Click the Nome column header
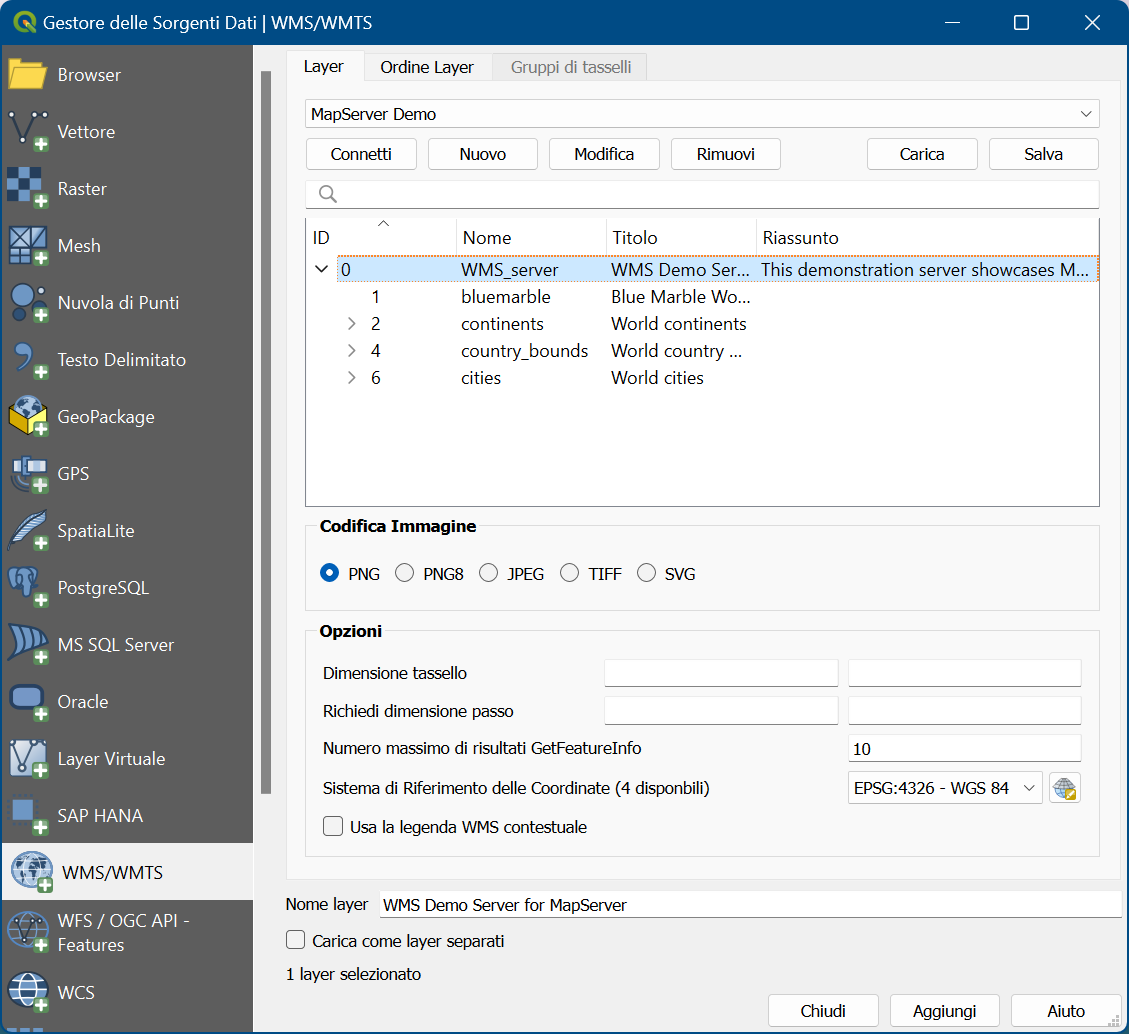 (x=531, y=238)
